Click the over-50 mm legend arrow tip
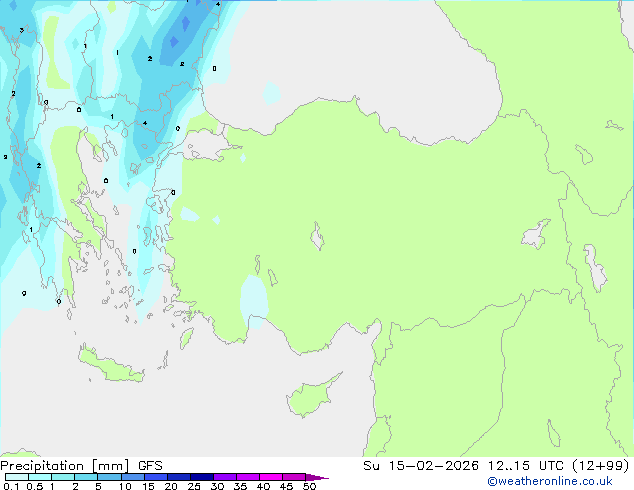This screenshot has height=490, width=634. click(317, 477)
